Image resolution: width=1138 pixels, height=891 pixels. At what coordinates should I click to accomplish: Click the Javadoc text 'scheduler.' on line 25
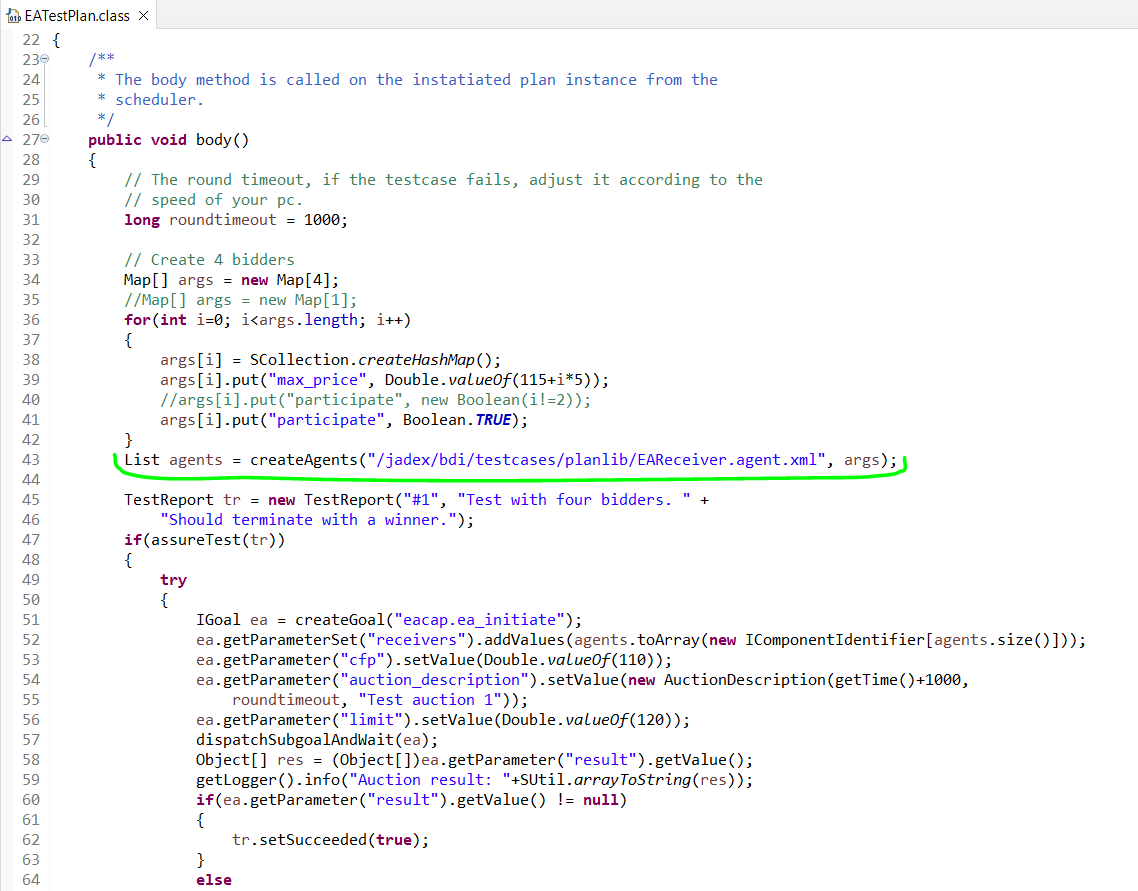point(159,99)
